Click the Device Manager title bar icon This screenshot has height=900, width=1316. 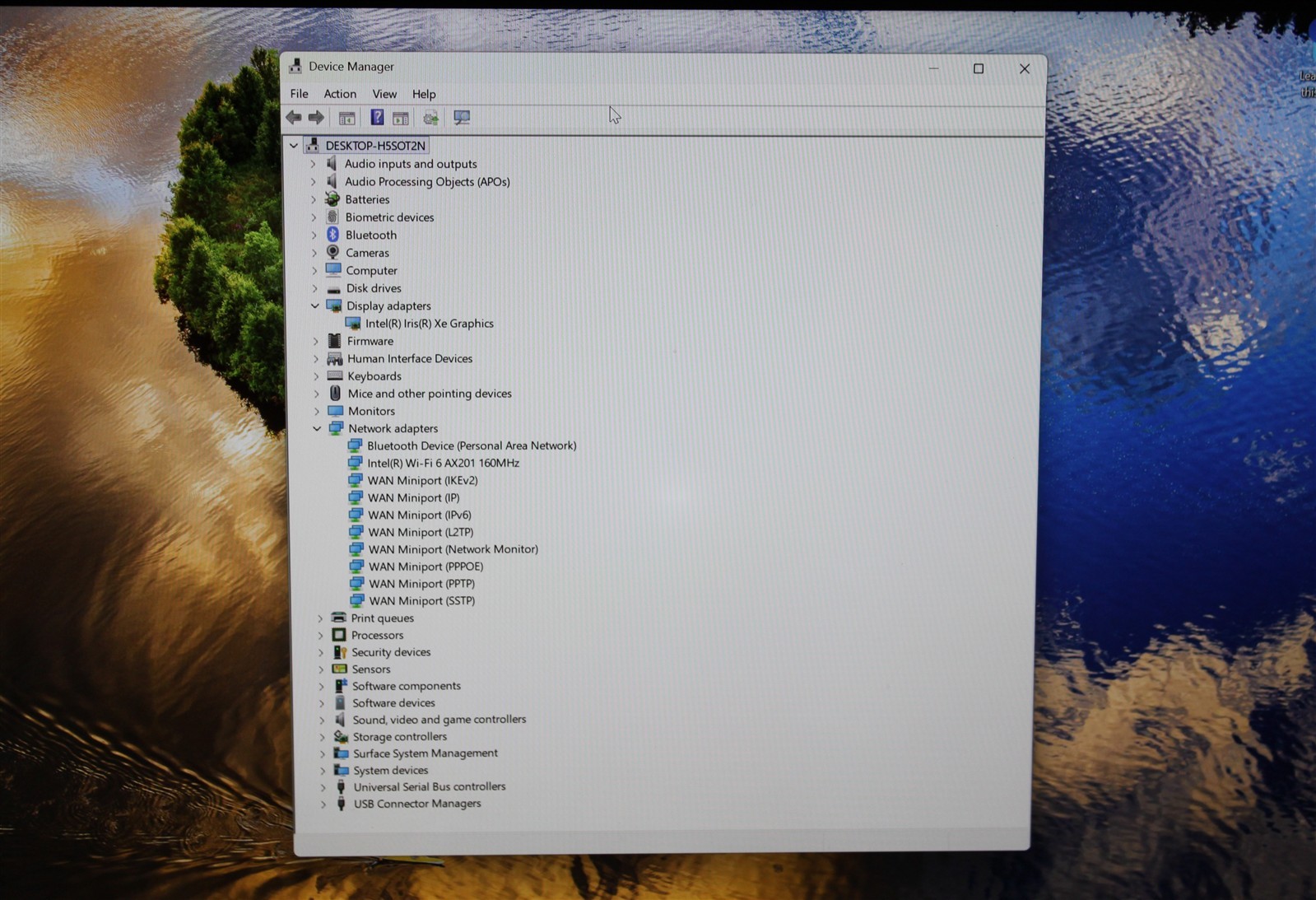pos(295,67)
